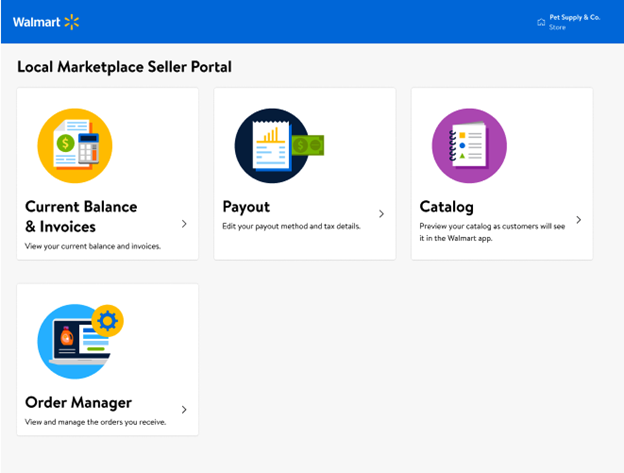Click the Payout receipt and cash icon
Viewport: 624px width, 473px height.
pyautogui.click(x=279, y=146)
